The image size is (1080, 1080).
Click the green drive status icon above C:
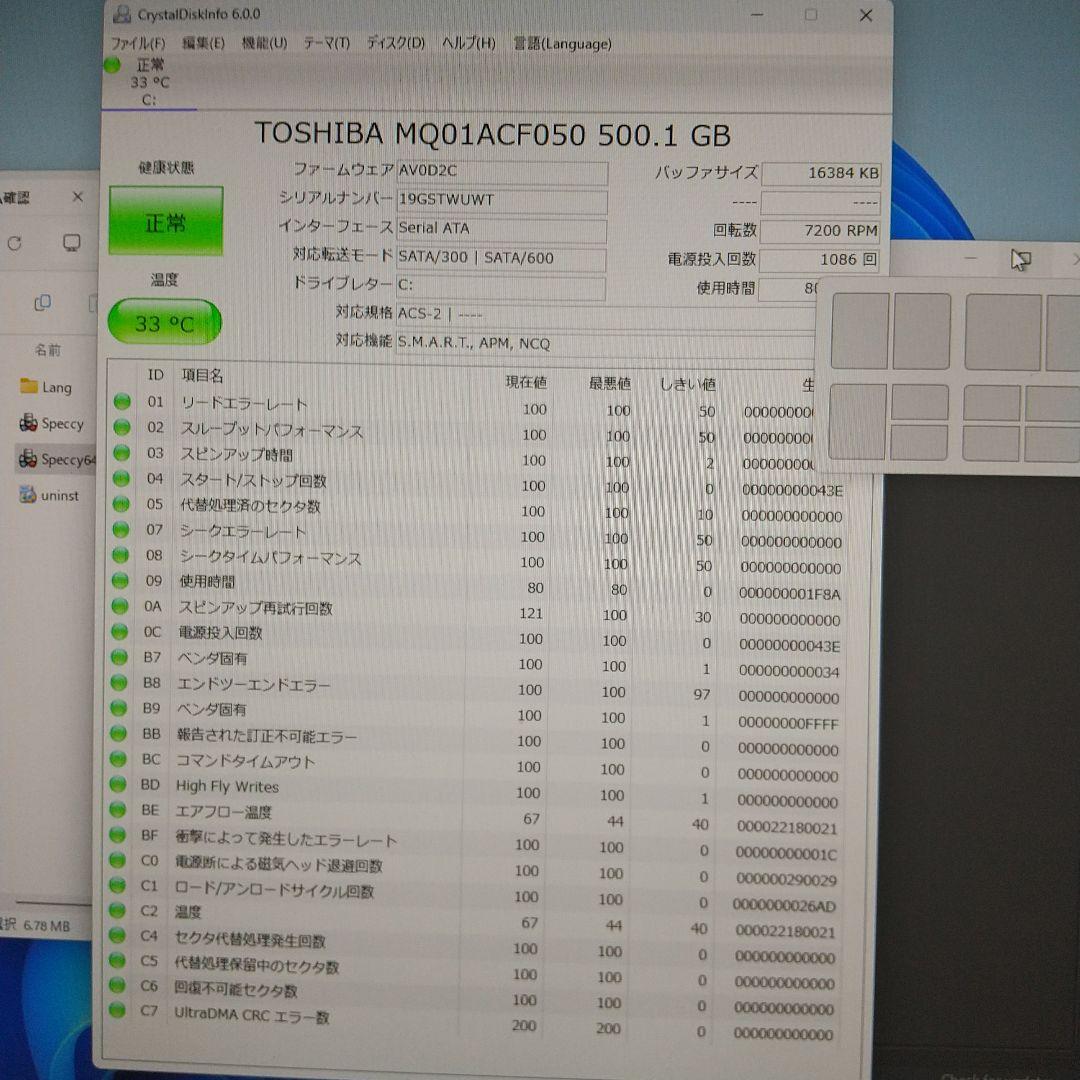[110, 65]
